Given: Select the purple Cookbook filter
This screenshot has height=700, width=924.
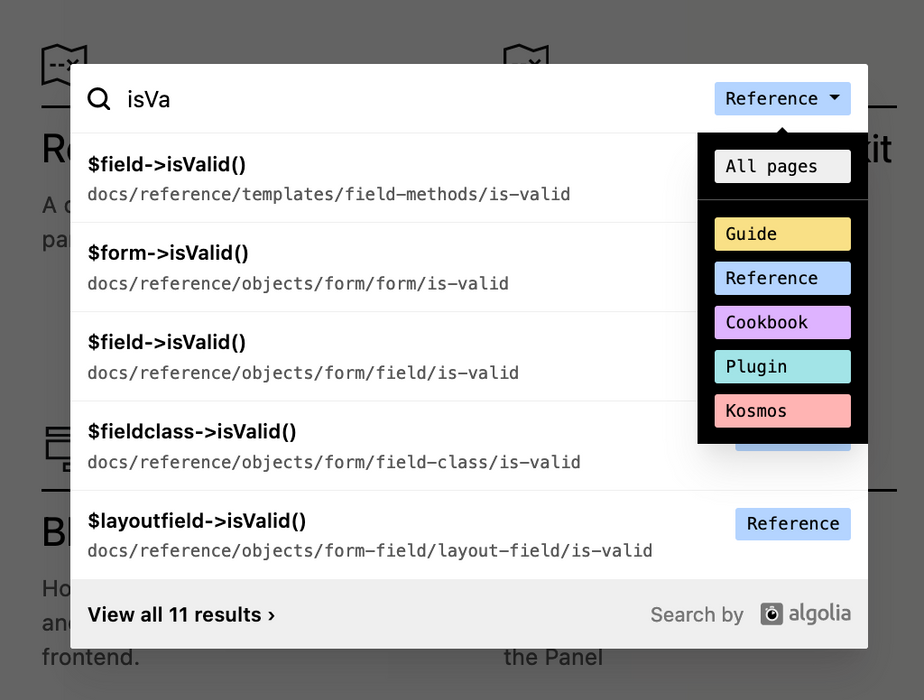Looking at the screenshot, I should (782, 322).
